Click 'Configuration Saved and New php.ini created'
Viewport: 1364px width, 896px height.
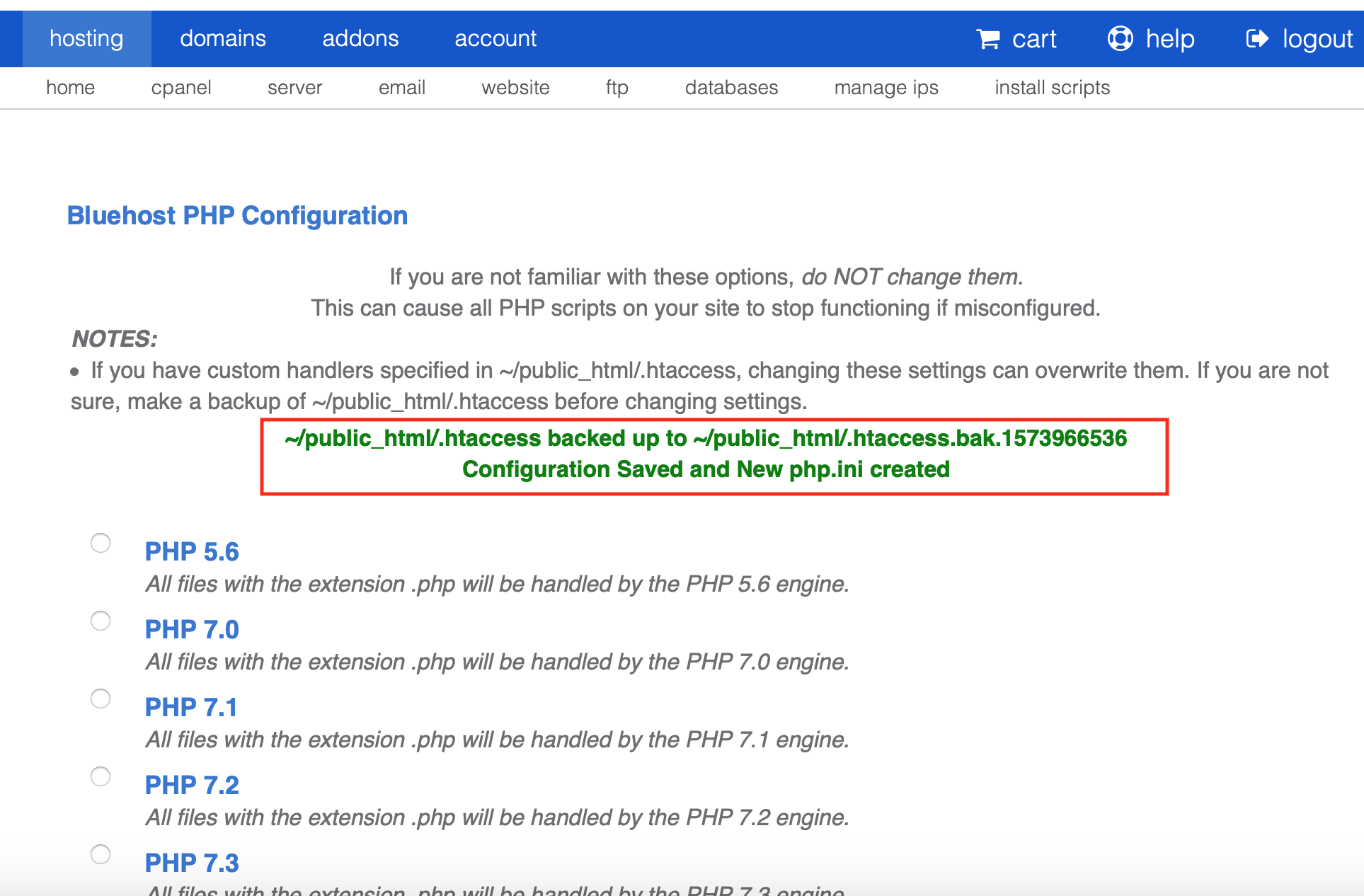click(x=706, y=469)
